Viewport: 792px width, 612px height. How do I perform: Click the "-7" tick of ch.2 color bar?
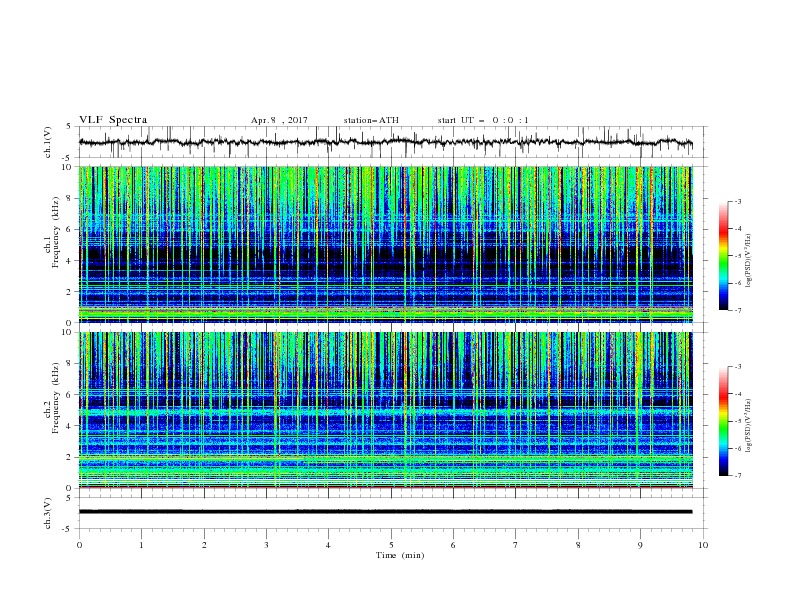(737, 476)
